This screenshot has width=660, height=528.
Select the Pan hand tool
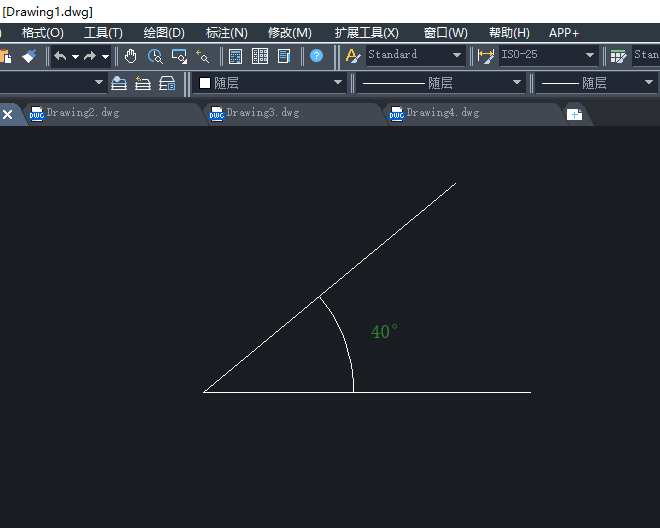point(131,56)
